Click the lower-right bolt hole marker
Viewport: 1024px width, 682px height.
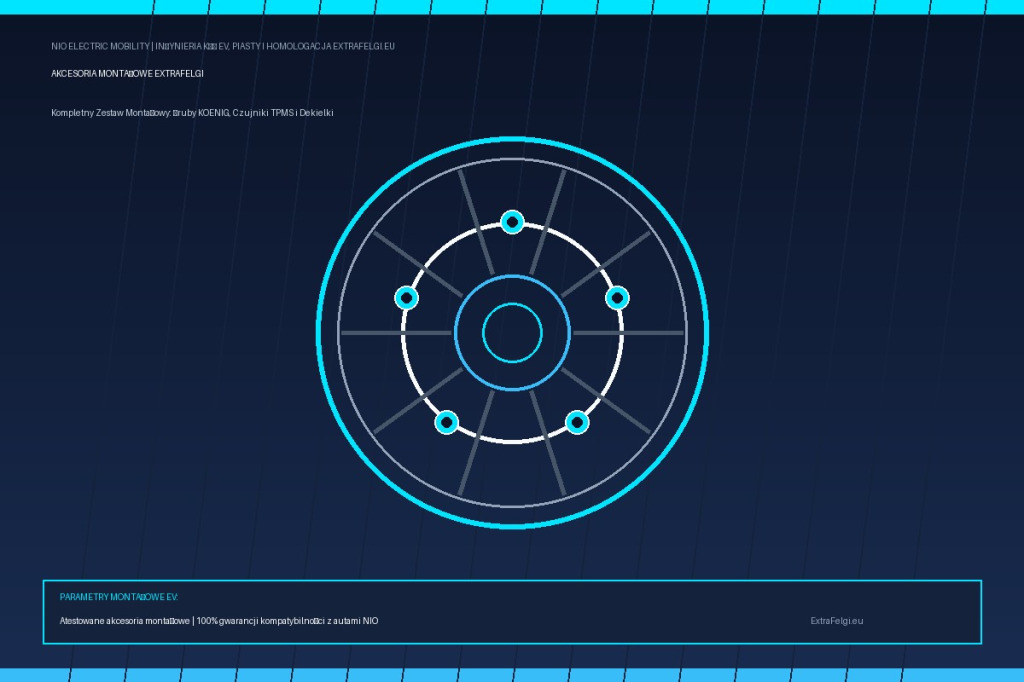(x=577, y=422)
